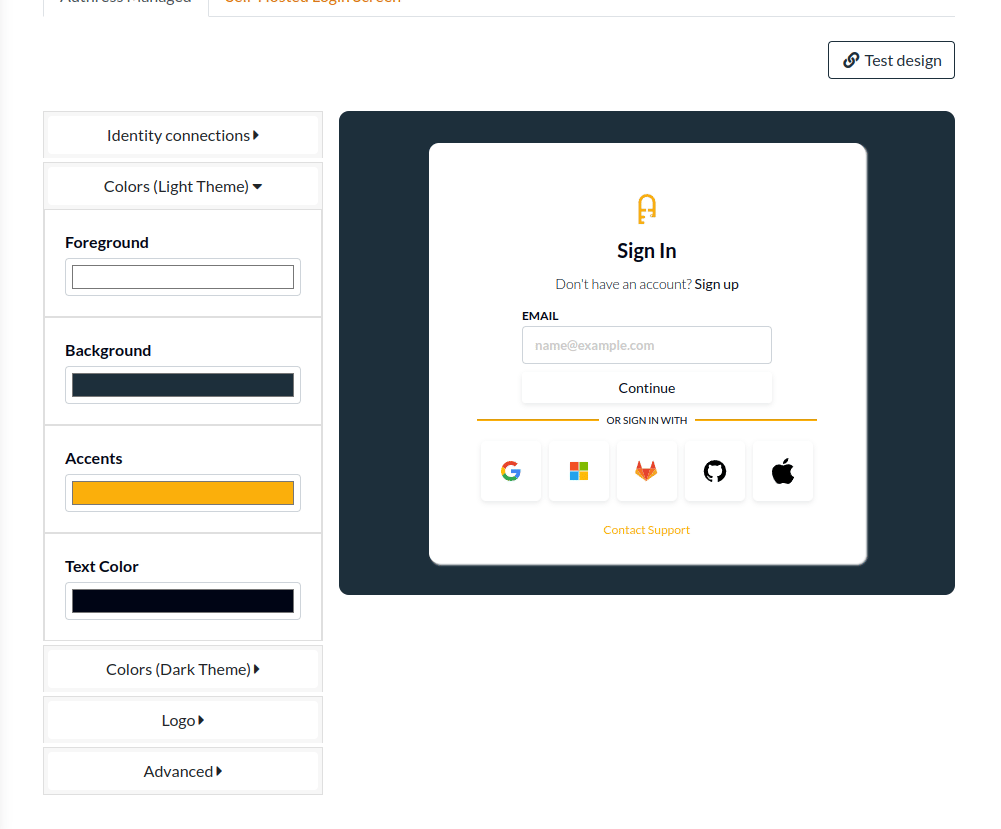Select the Apple sign-in icon
This screenshot has width=1001, height=829.
(783, 471)
